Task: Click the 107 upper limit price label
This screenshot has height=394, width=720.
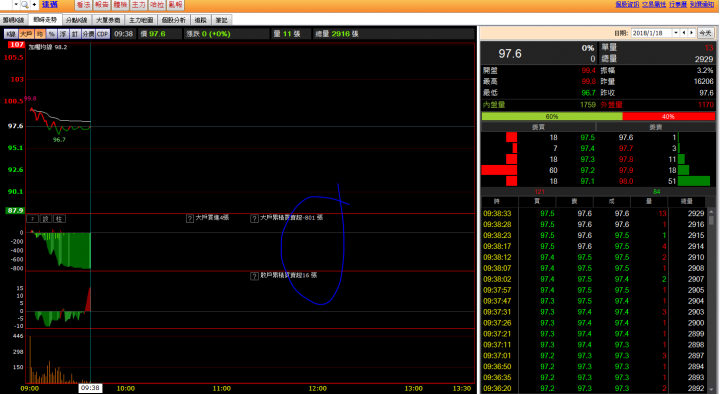Action: pyautogui.click(x=17, y=45)
